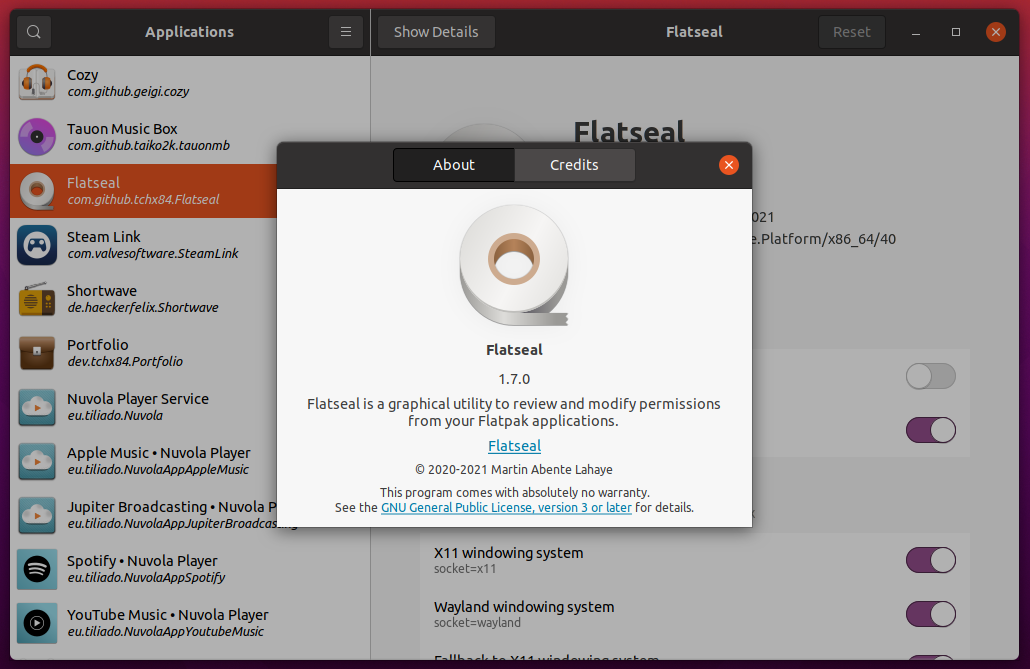Select the Shortwave radio icon
This screenshot has height=669, width=1030.
[37, 298]
